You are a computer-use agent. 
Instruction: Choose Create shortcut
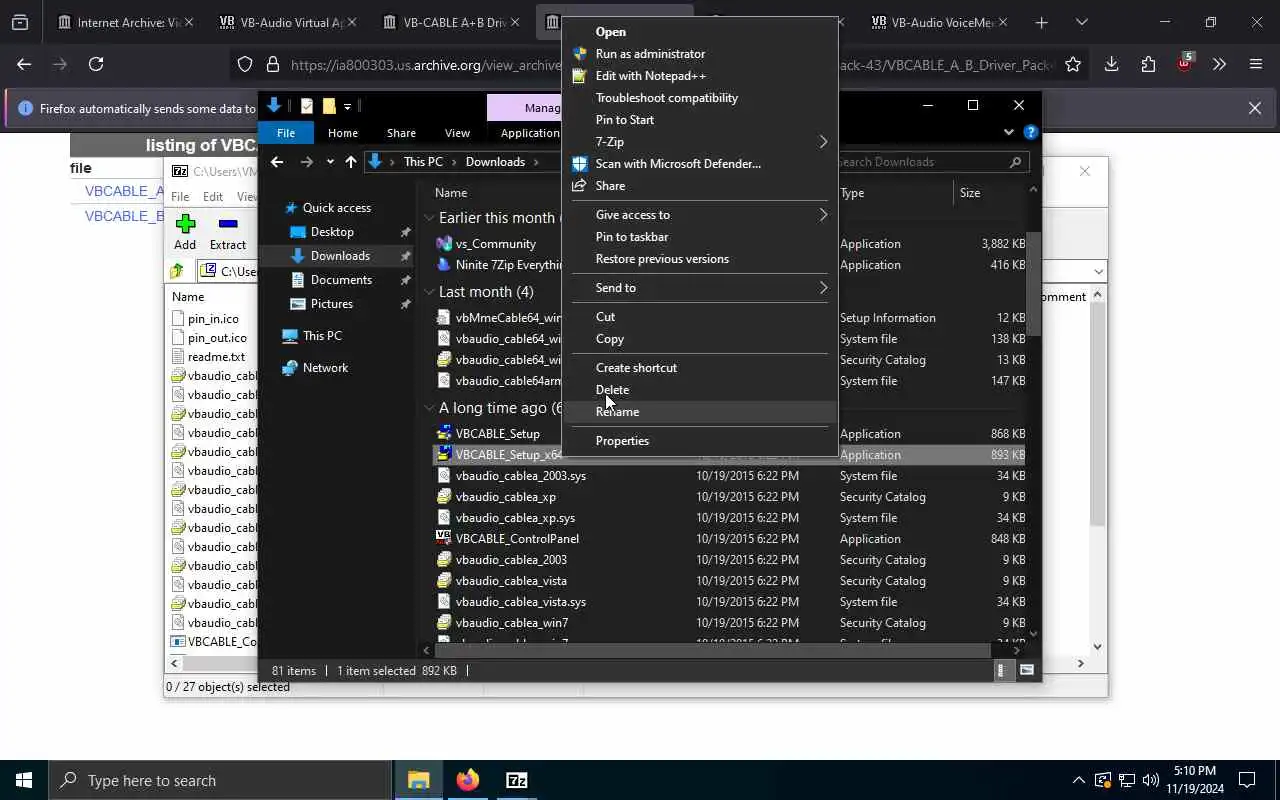(x=636, y=368)
